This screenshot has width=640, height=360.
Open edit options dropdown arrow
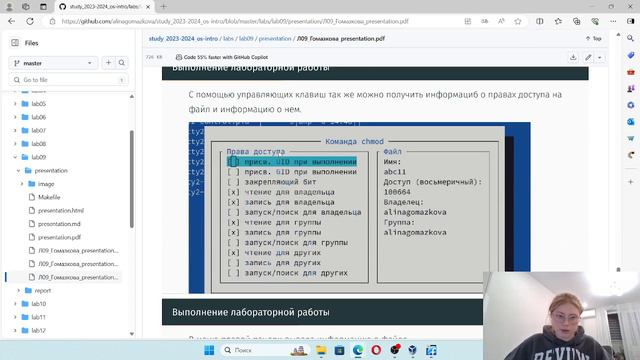click(x=600, y=58)
